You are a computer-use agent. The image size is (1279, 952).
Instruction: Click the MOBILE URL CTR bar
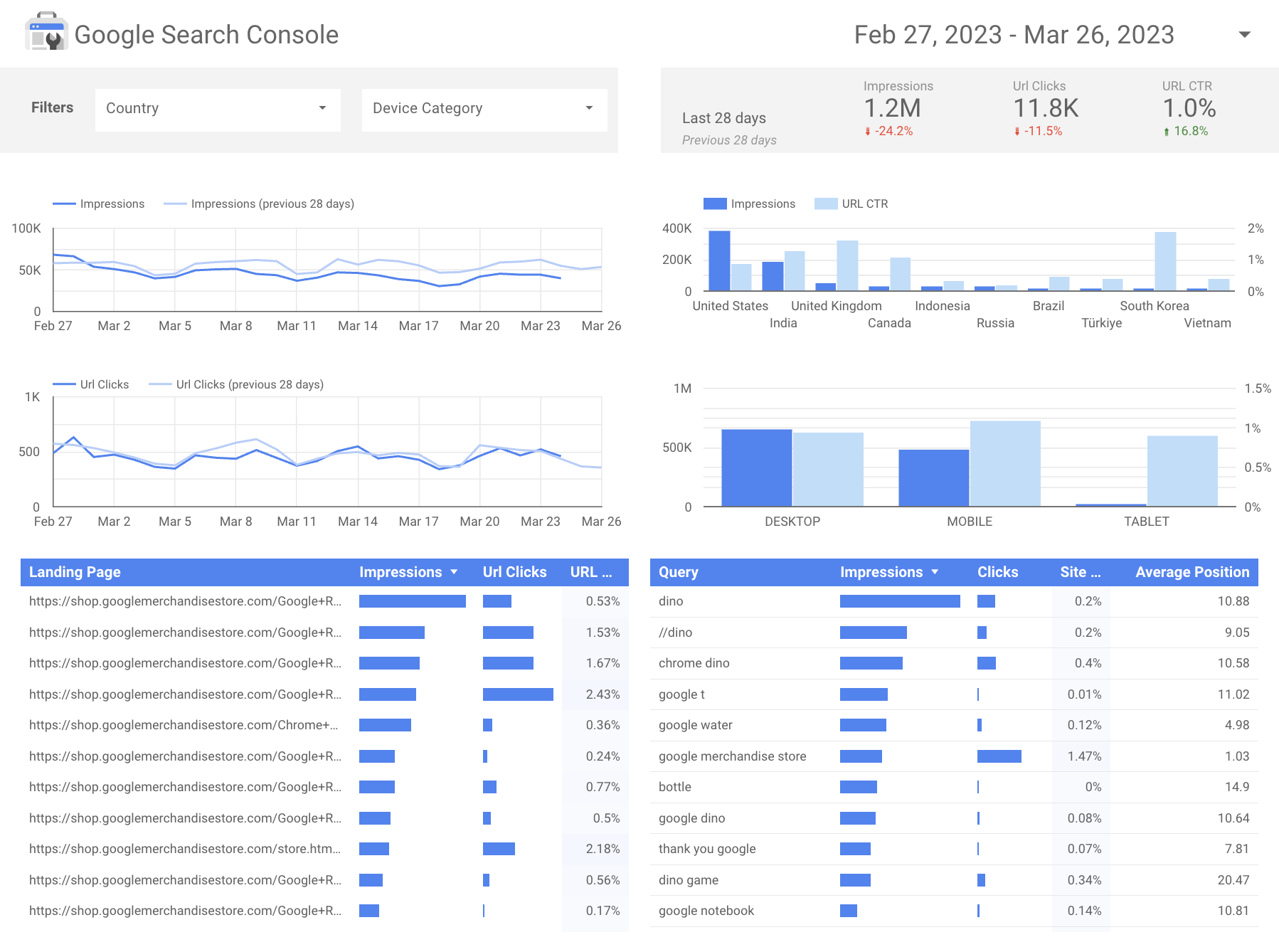point(1004,463)
